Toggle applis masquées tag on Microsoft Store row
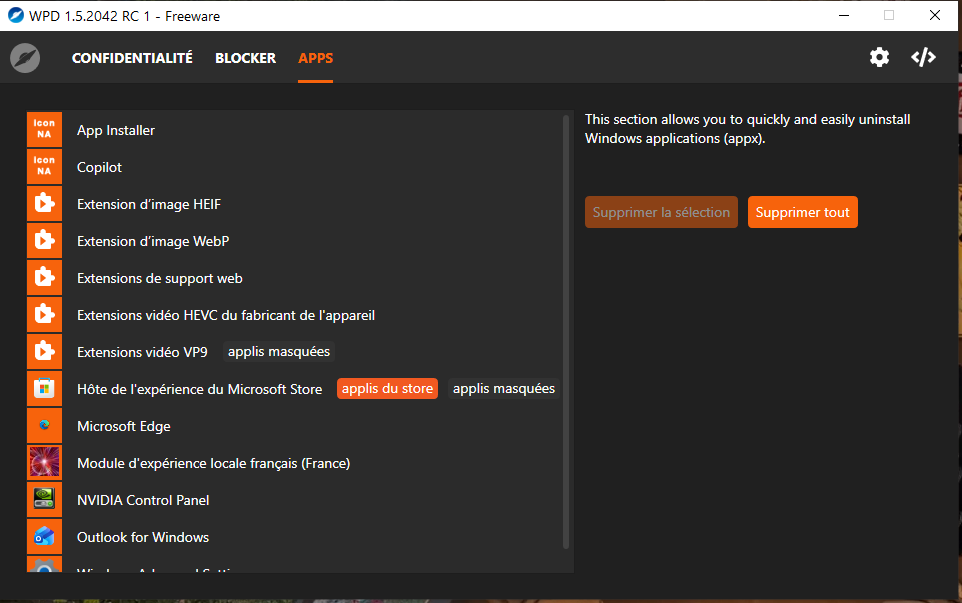 (x=503, y=389)
